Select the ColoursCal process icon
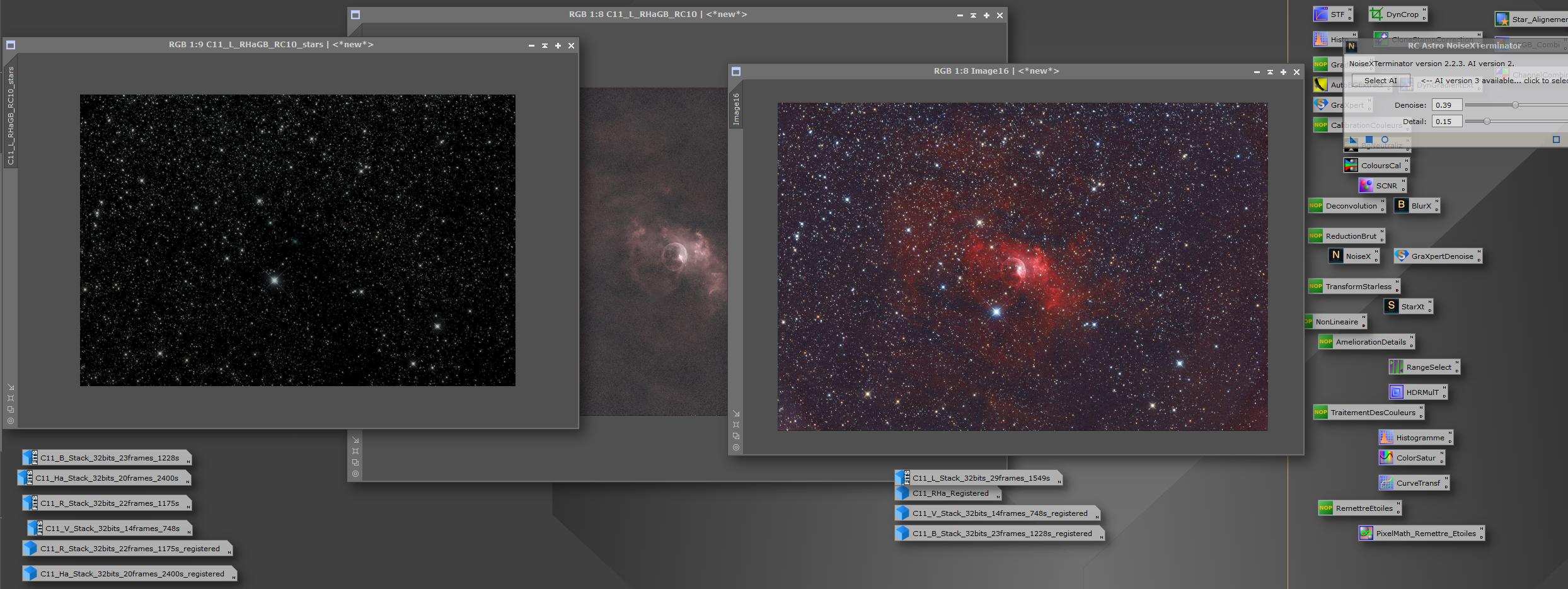The image size is (1568, 589). coord(1375,166)
